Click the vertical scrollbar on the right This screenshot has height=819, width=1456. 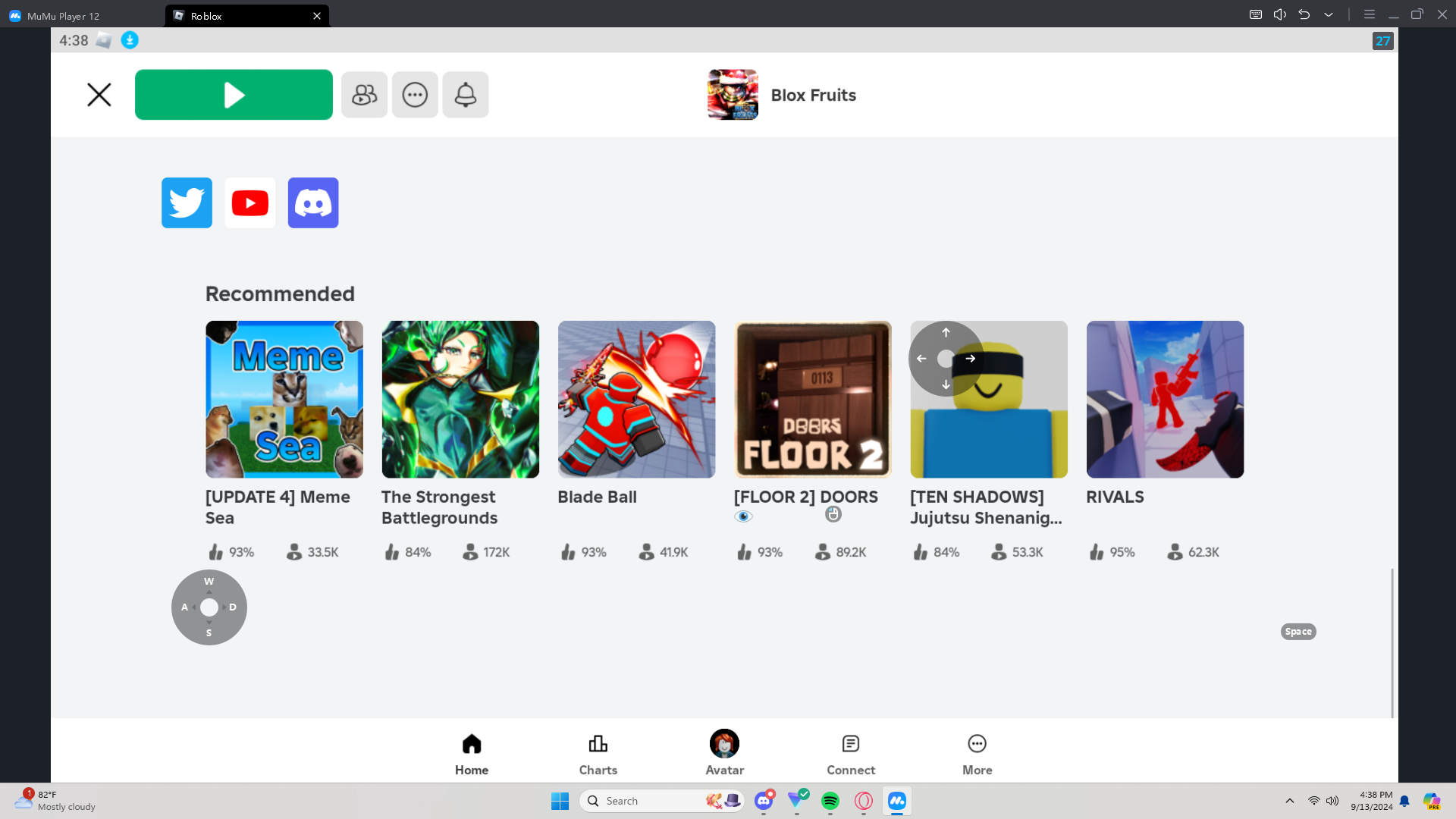click(1392, 642)
